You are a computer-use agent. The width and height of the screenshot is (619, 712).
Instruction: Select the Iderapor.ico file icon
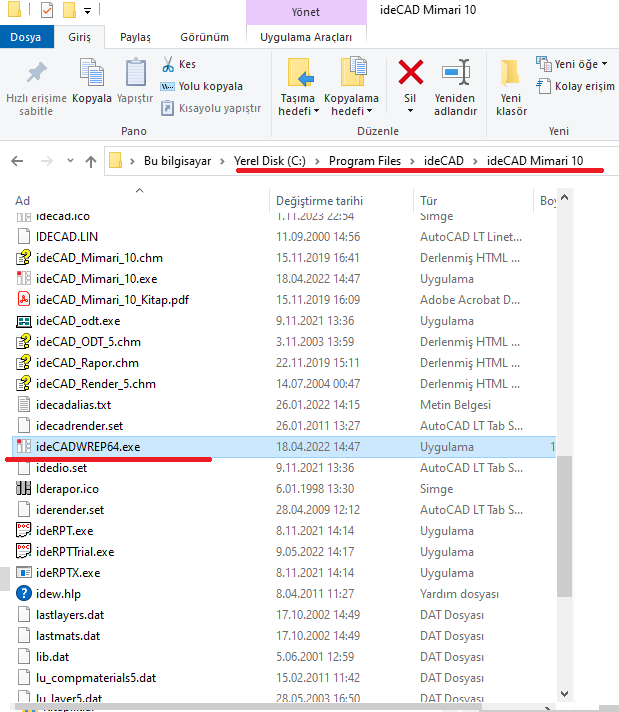pyautogui.click(x=24, y=489)
